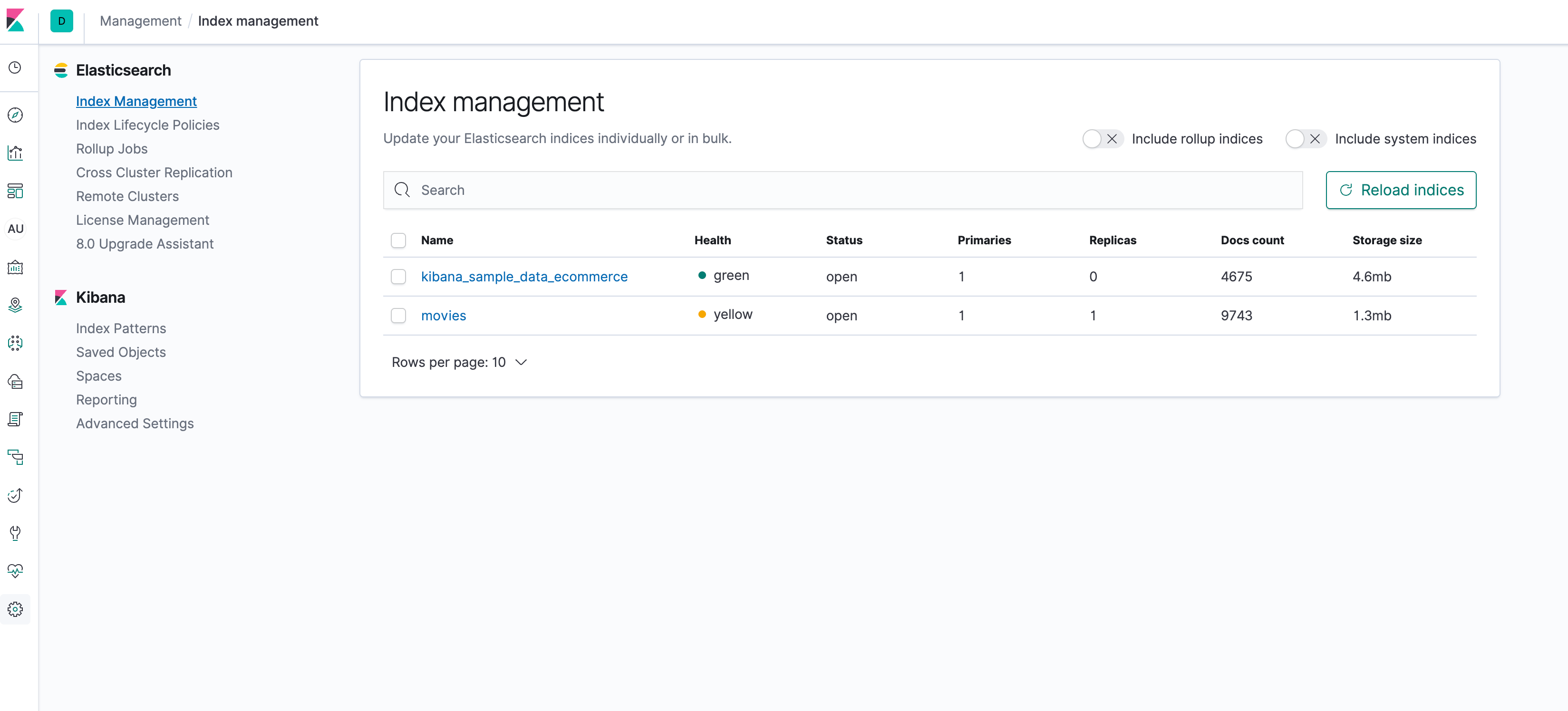The height and width of the screenshot is (711, 1568).
Task: Open kibana_sample_data_ecommerce index link
Action: [x=524, y=276]
